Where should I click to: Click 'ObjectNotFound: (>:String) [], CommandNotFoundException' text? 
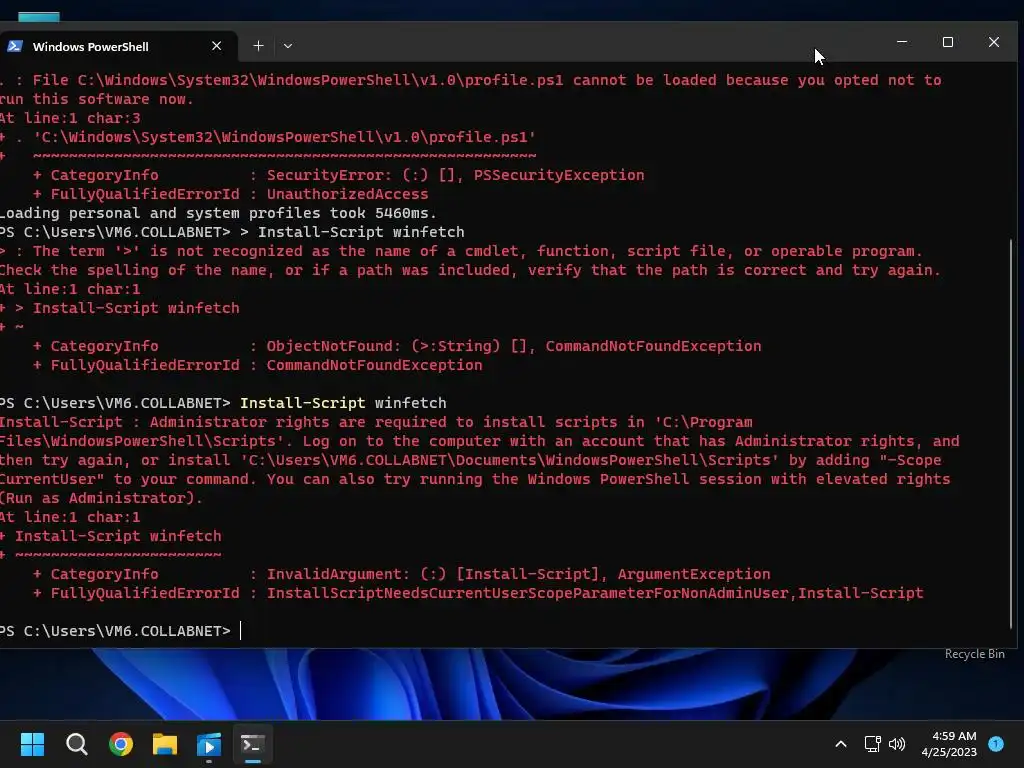pyautogui.click(x=514, y=346)
